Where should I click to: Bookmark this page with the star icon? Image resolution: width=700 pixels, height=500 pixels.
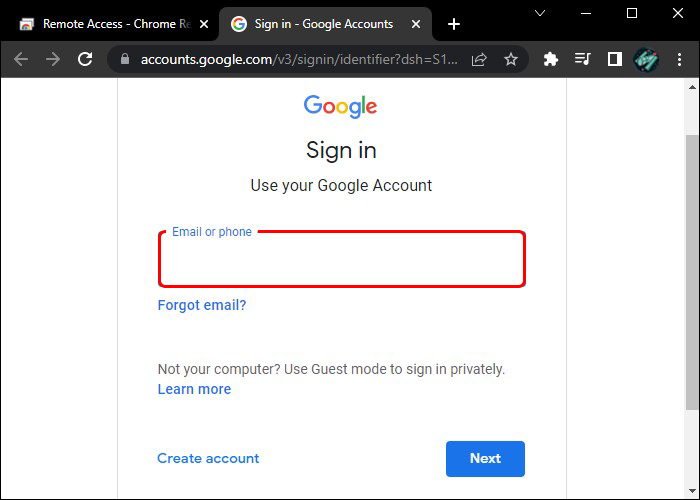[511, 60]
